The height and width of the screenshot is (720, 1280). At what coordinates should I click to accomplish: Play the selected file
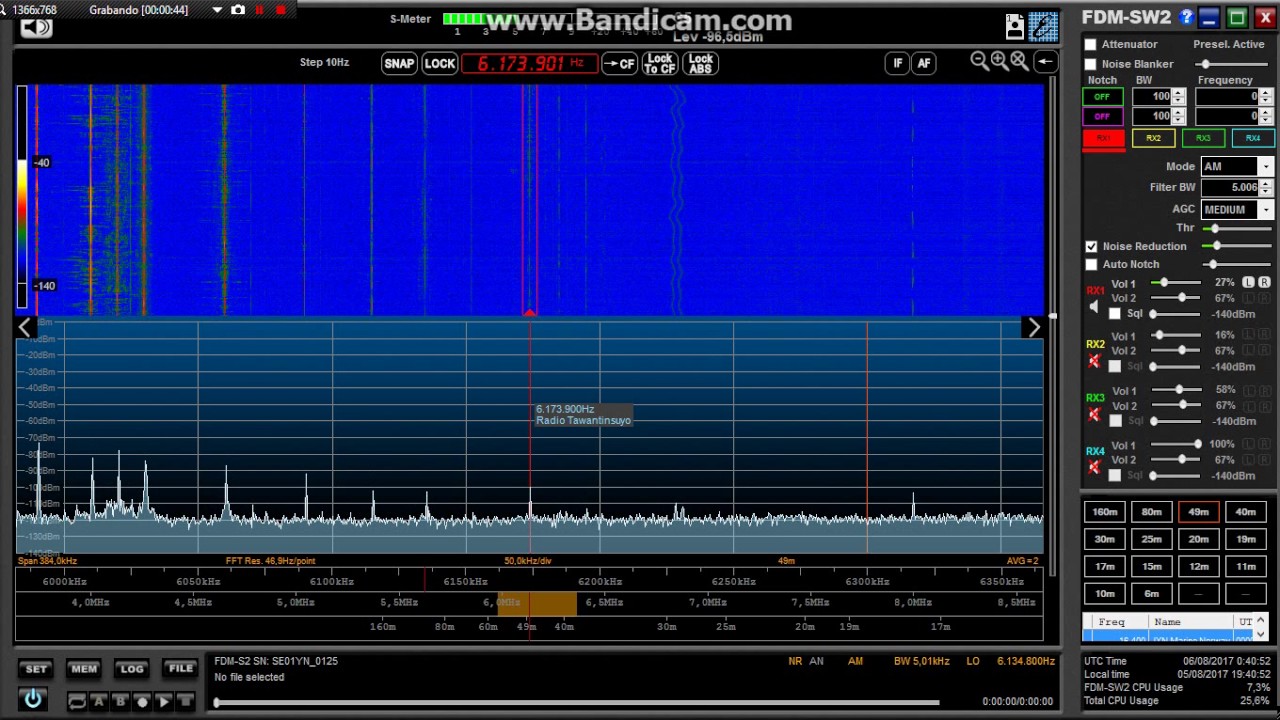click(164, 701)
